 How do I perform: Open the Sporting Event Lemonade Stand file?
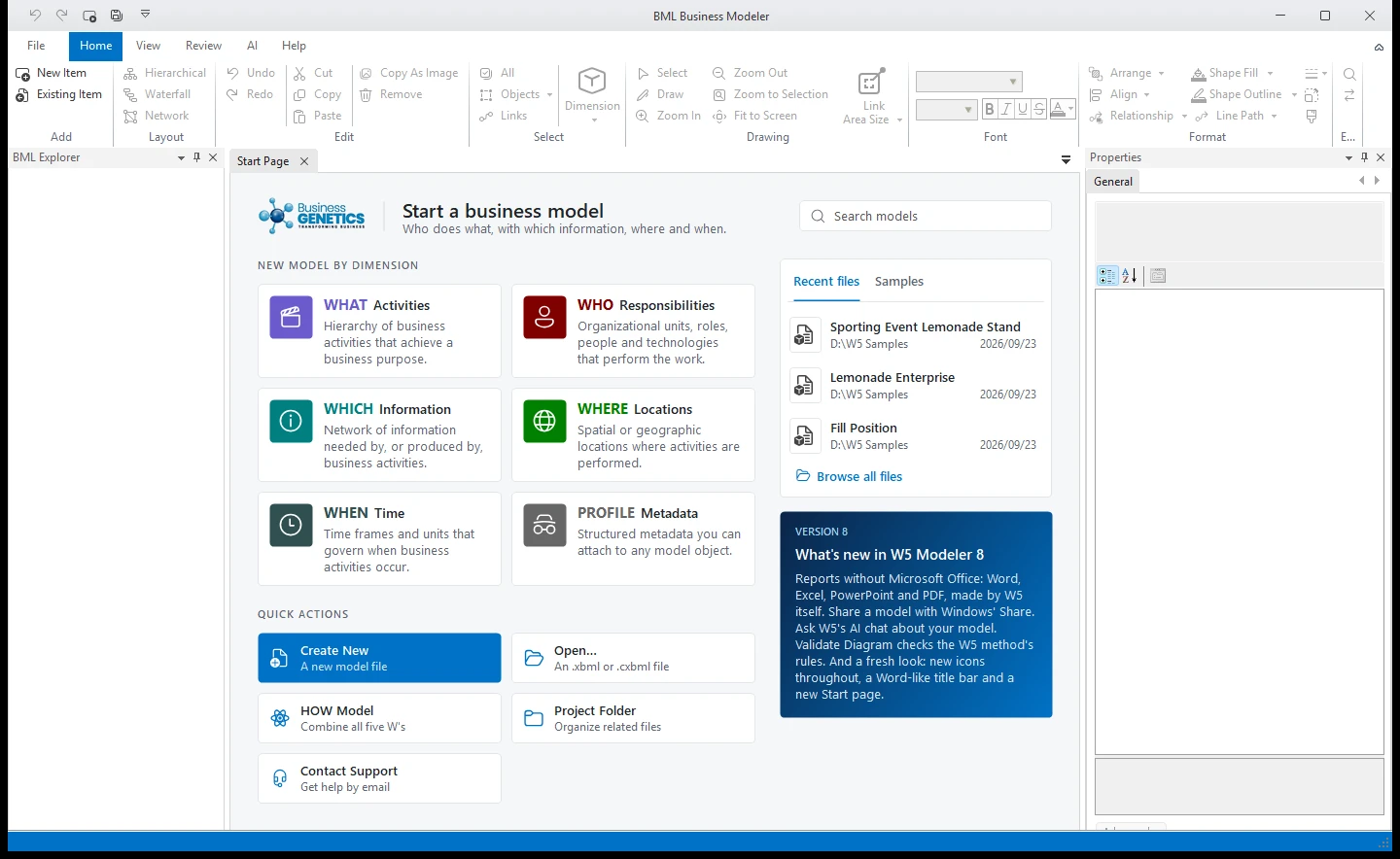point(916,335)
